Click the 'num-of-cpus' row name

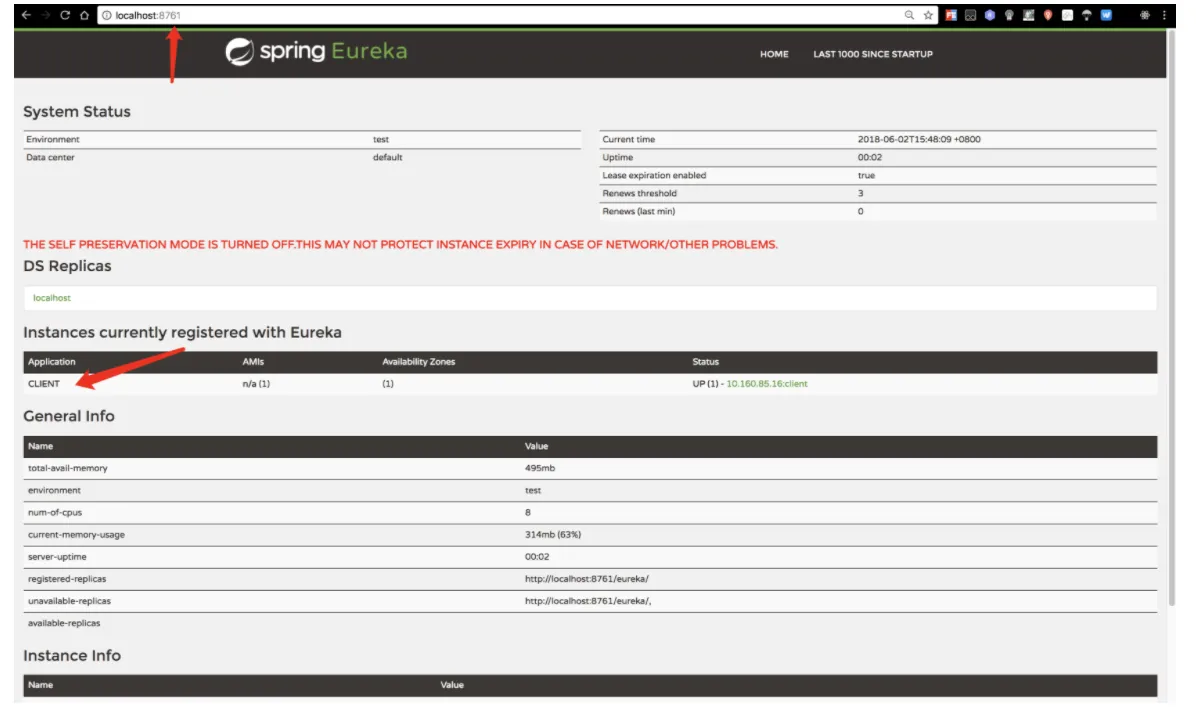[55, 513]
